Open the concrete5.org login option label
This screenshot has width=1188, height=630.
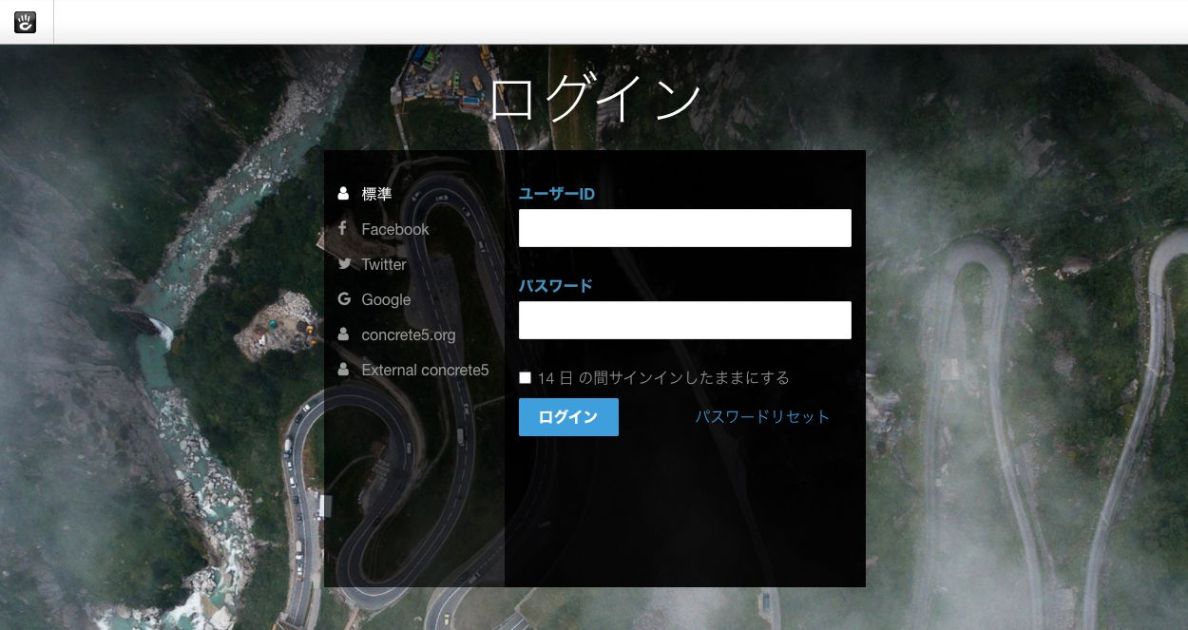408,335
